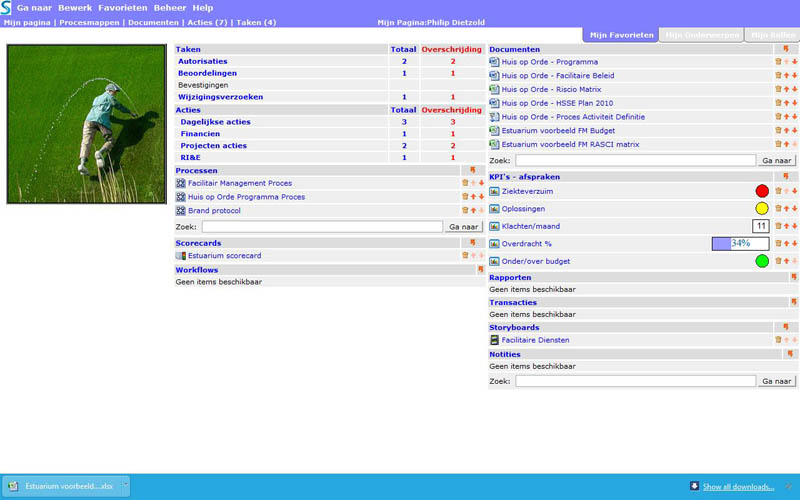Move Brand protocol process up
The width and height of the screenshot is (800, 500).
tap(473, 211)
